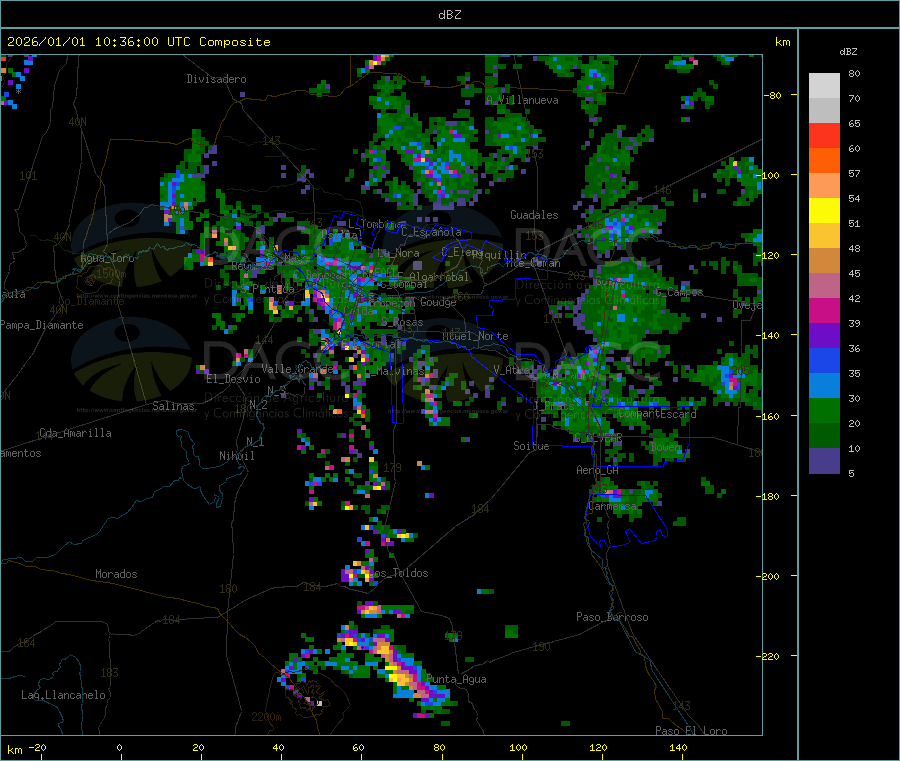Select the 'N_1' label near Nihuil
The height and width of the screenshot is (761, 900).
[255, 441]
